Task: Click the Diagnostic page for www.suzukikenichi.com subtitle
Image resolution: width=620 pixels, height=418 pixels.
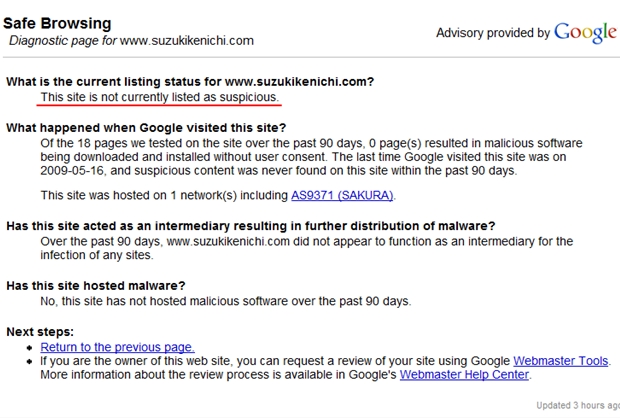Action: [x=131, y=41]
